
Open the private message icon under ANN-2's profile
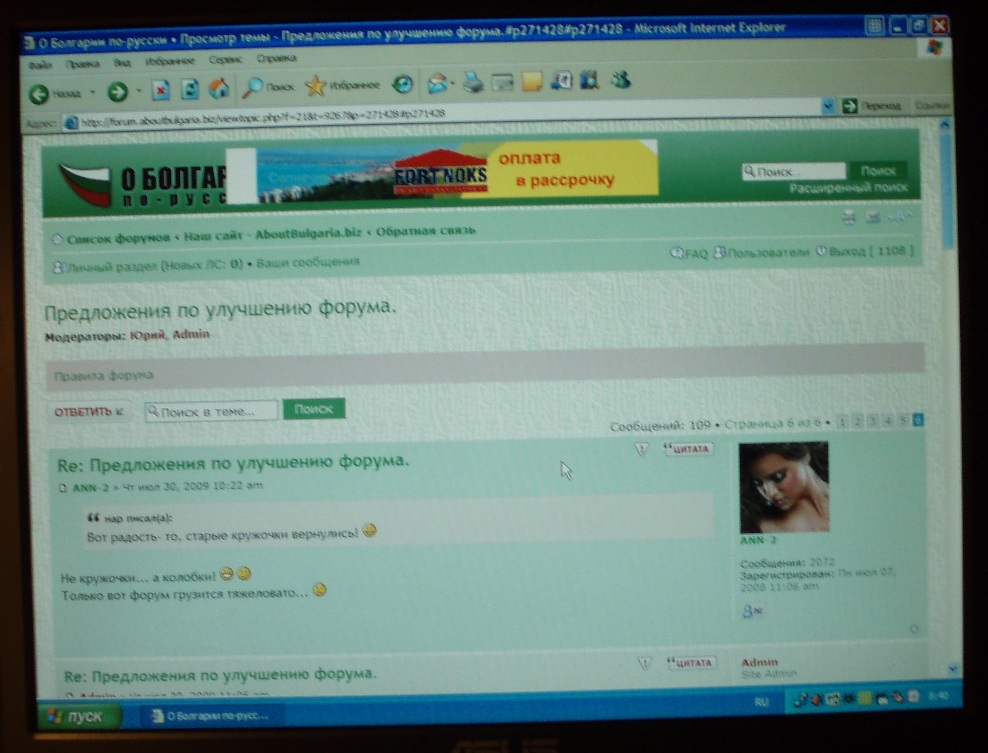pyautogui.click(x=751, y=610)
